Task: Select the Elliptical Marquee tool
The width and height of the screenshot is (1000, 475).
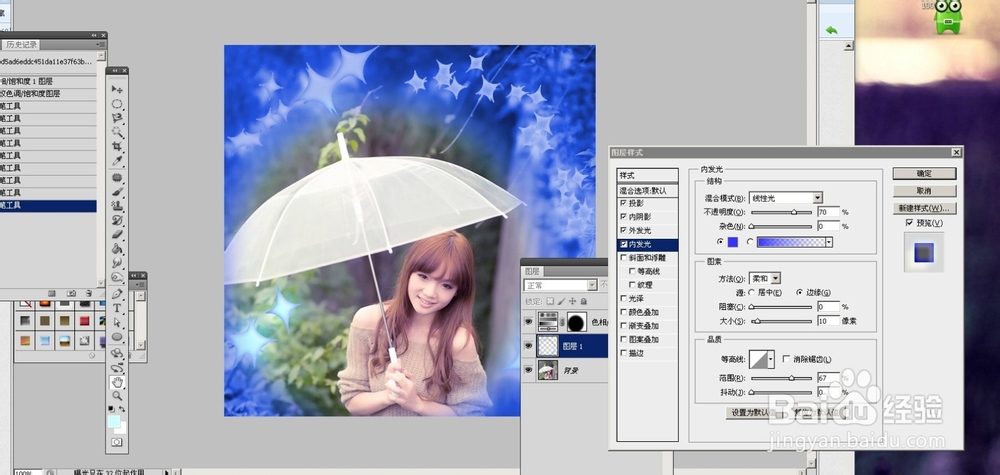Action: (x=117, y=103)
